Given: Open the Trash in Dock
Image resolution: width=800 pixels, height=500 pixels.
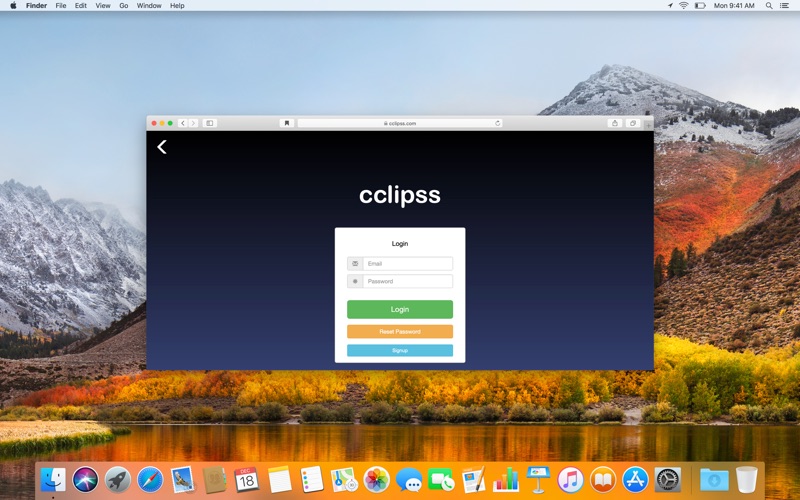Looking at the screenshot, I should (747, 480).
